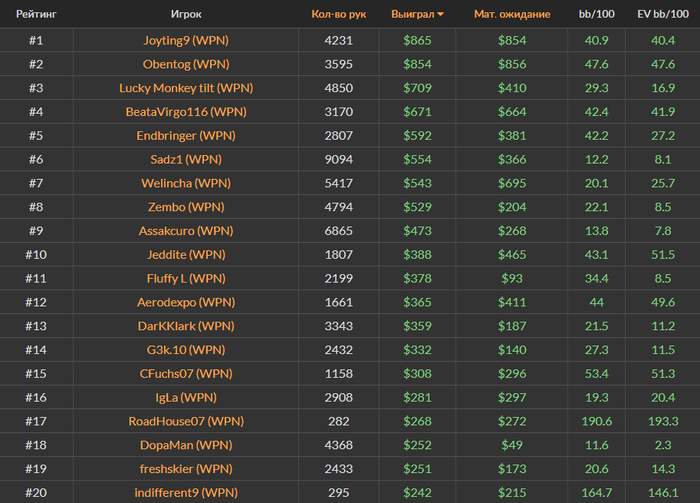Open player Assakcuro (WPN)
The width and height of the screenshot is (700, 503).
click(x=186, y=231)
